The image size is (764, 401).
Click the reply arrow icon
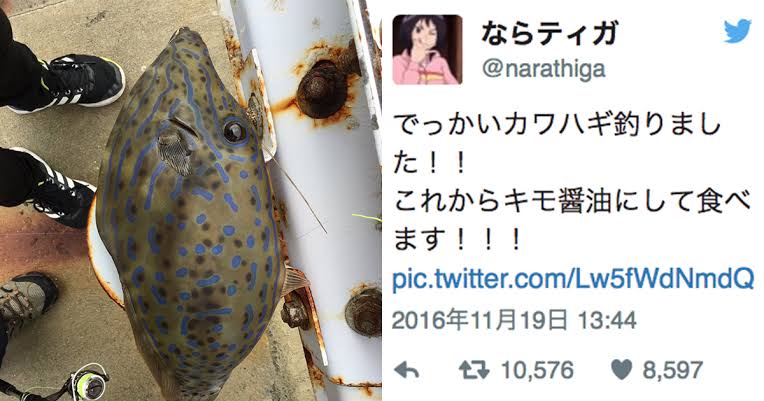[406, 371]
